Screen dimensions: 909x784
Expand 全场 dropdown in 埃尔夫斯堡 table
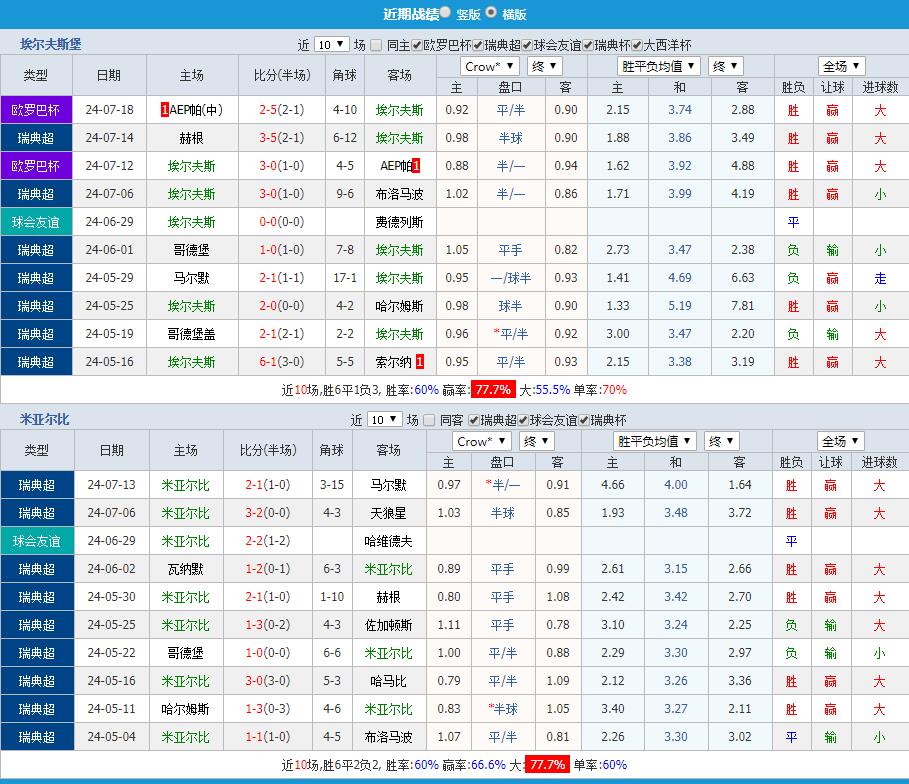(x=841, y=67)
